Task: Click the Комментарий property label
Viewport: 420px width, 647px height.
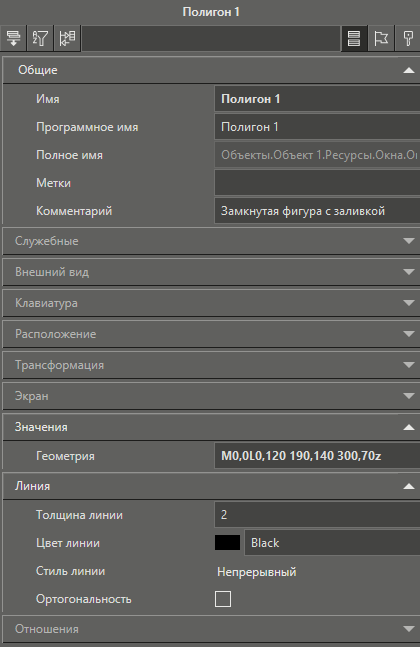Action: click(x=74, y=211)
